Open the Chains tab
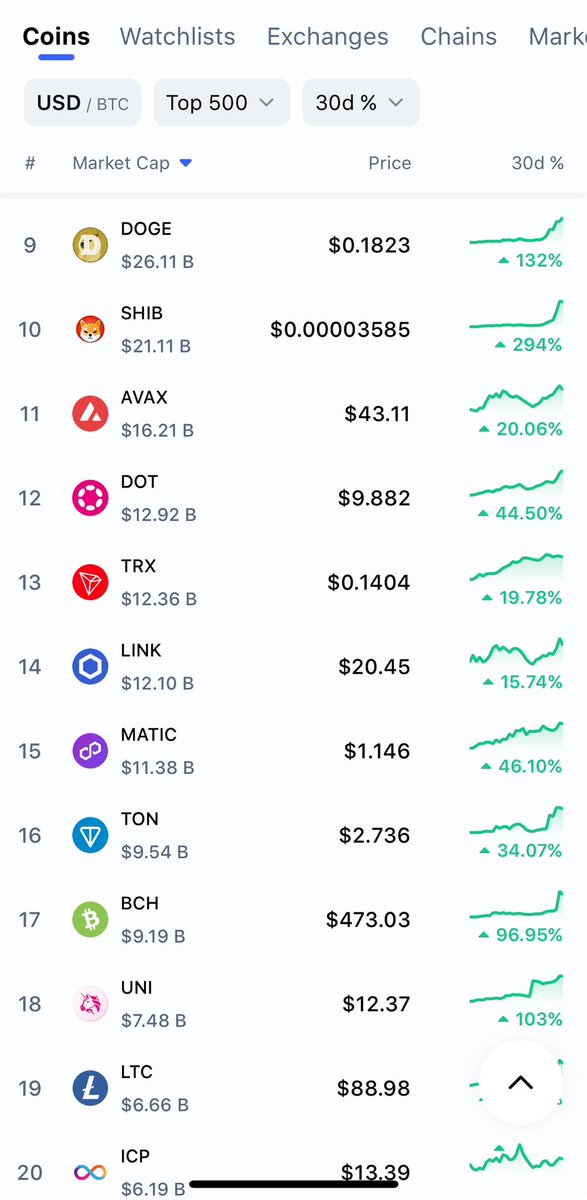Viewport: 587px width, 1200px height. pos(459,37)
